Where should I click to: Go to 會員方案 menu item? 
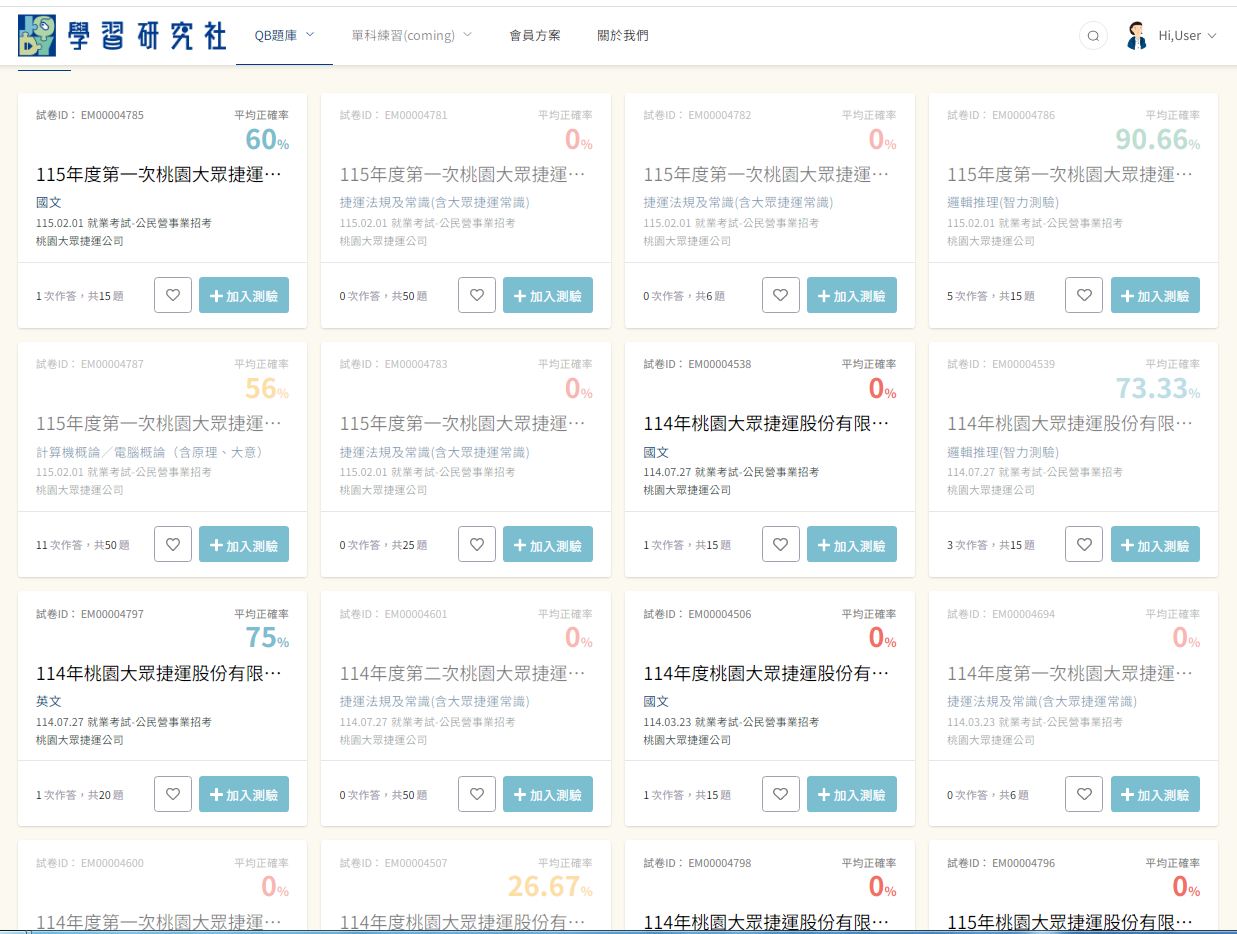pos(535,35)
